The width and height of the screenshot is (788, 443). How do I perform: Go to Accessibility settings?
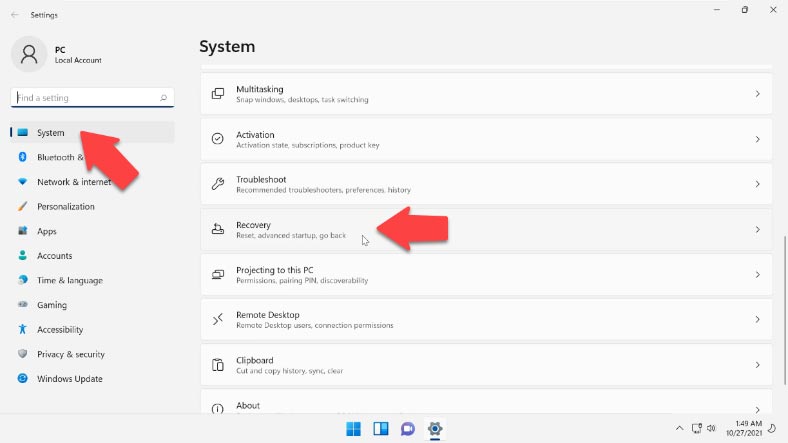pyautogui.click(x=92, y=329)
